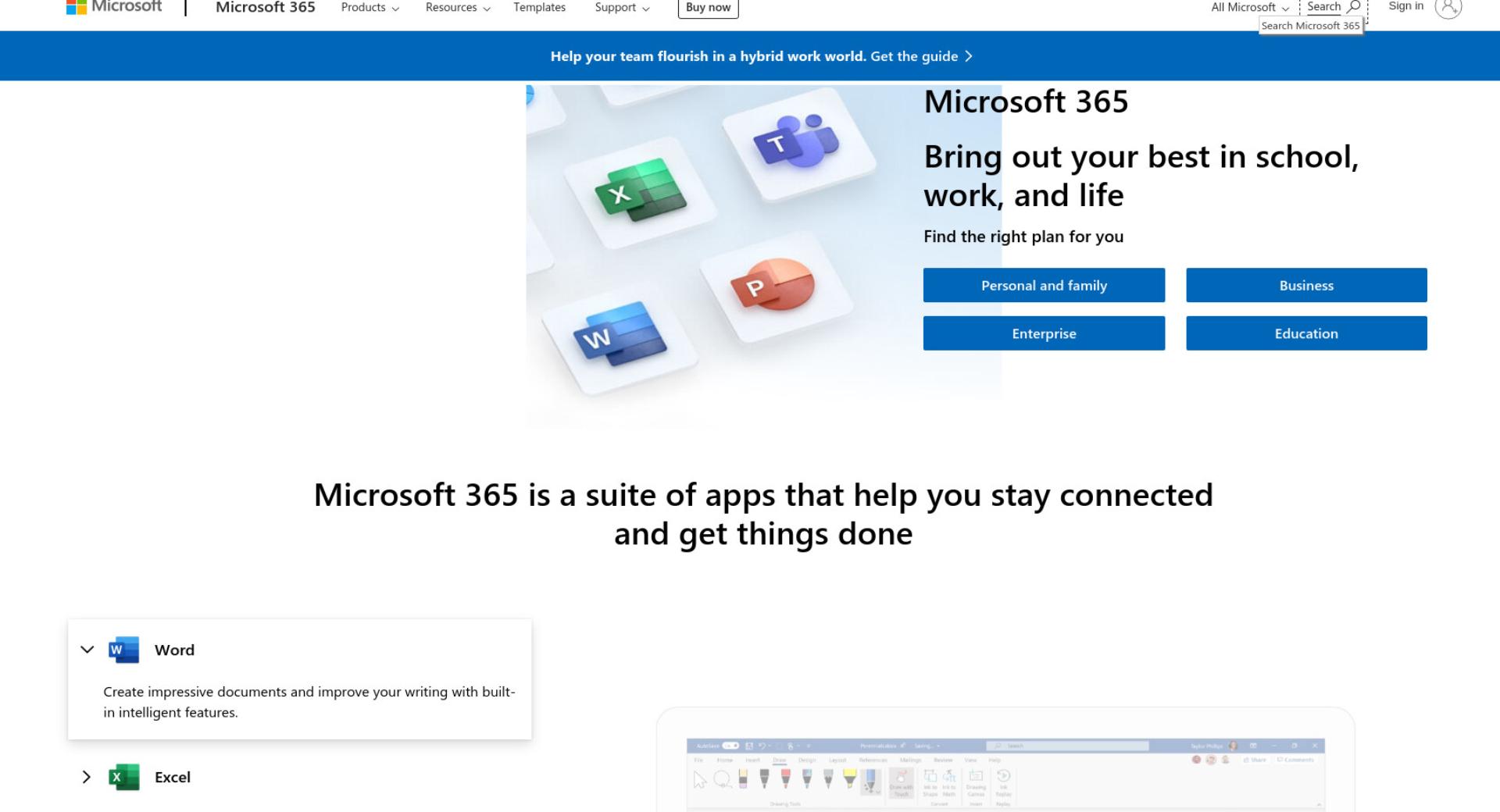Open Sign in link
This screenshot has height=812, width=1500.
1405,6
